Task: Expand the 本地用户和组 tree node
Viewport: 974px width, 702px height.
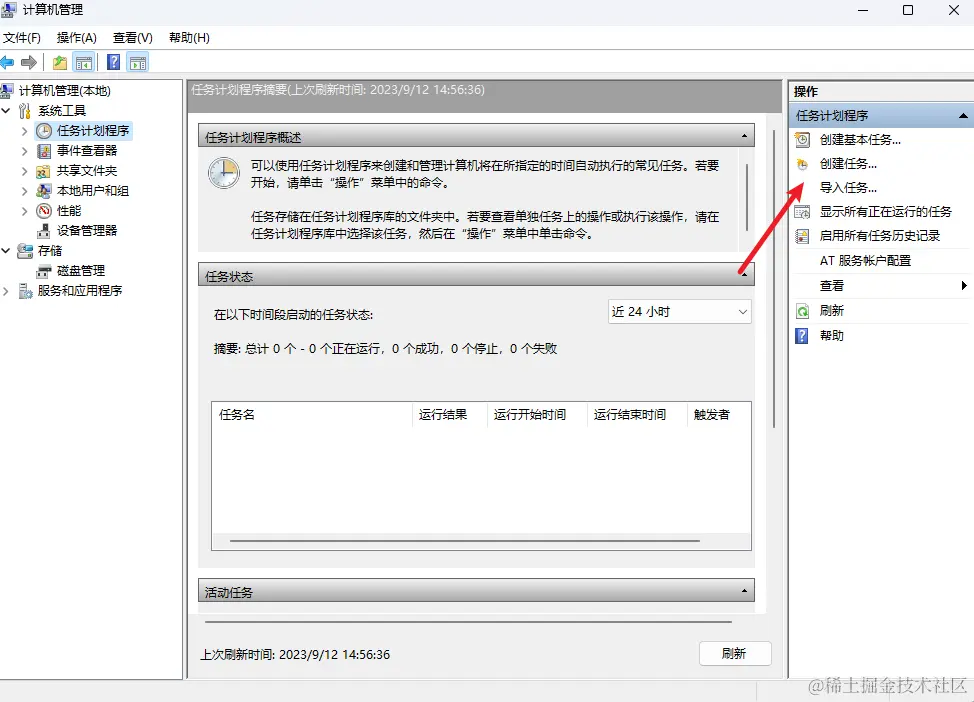Action: (x=24, y=191)
